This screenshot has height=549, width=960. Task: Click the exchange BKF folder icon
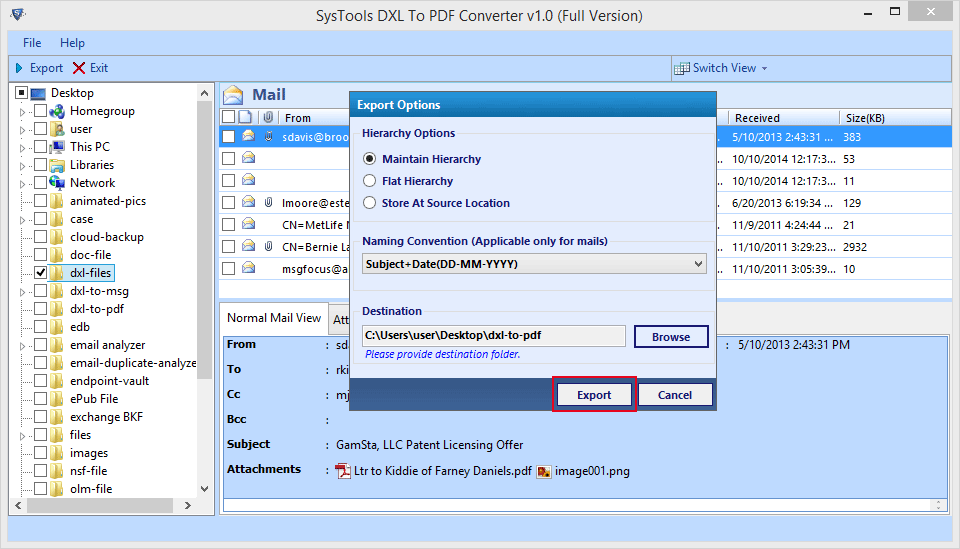point(57,417)
